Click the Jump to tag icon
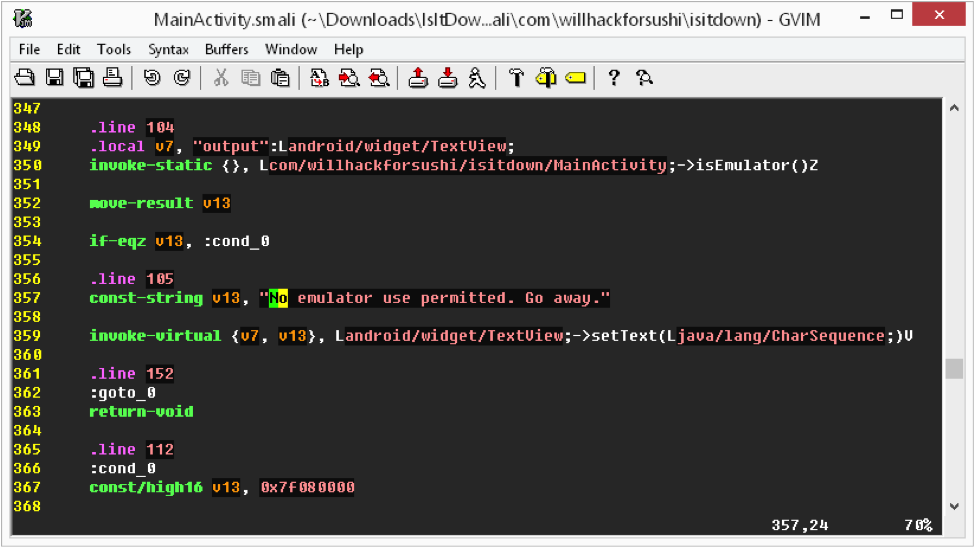The height and width of the screenshot is (548, 975). 576,78
